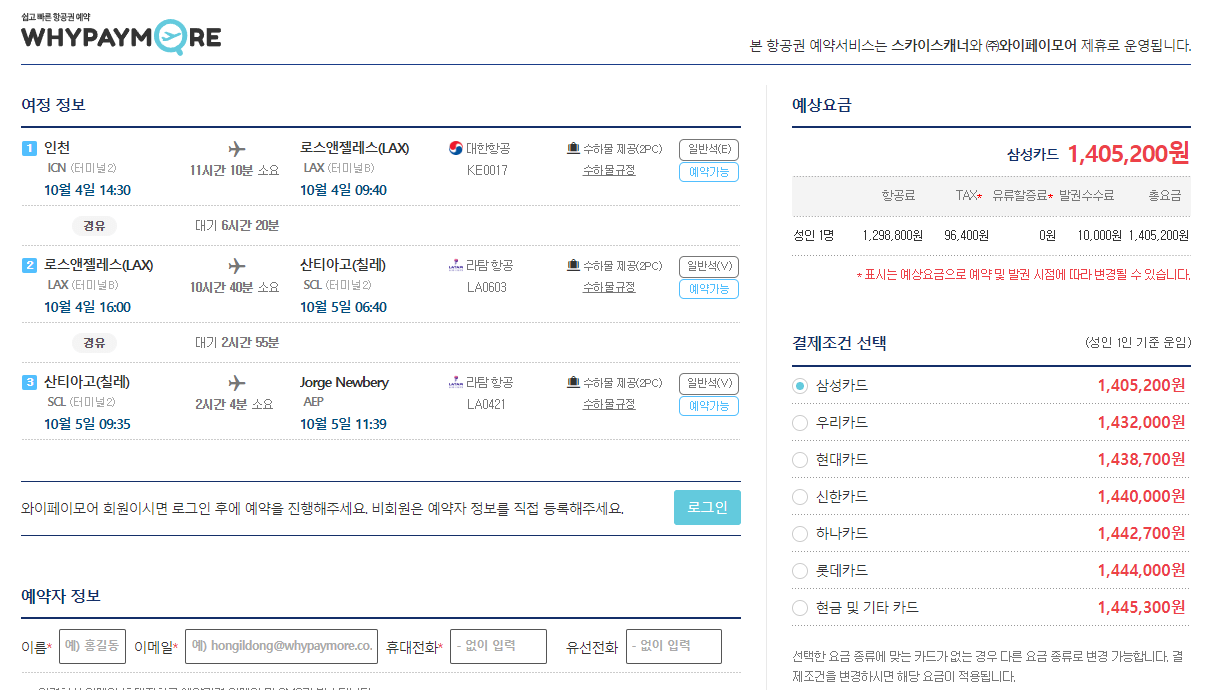
Task: Click 예약가능 for the Incheon departure flight
Action: pyautogui.click(x=708, y=170)
